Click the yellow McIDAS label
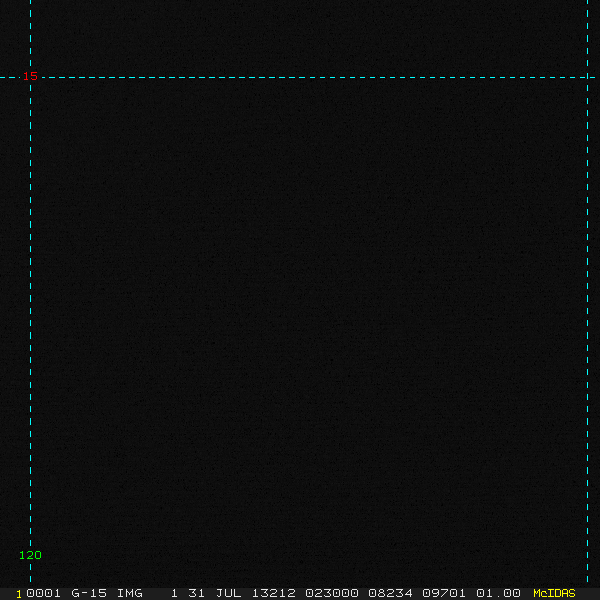600x600 pixels. point(554,593)
